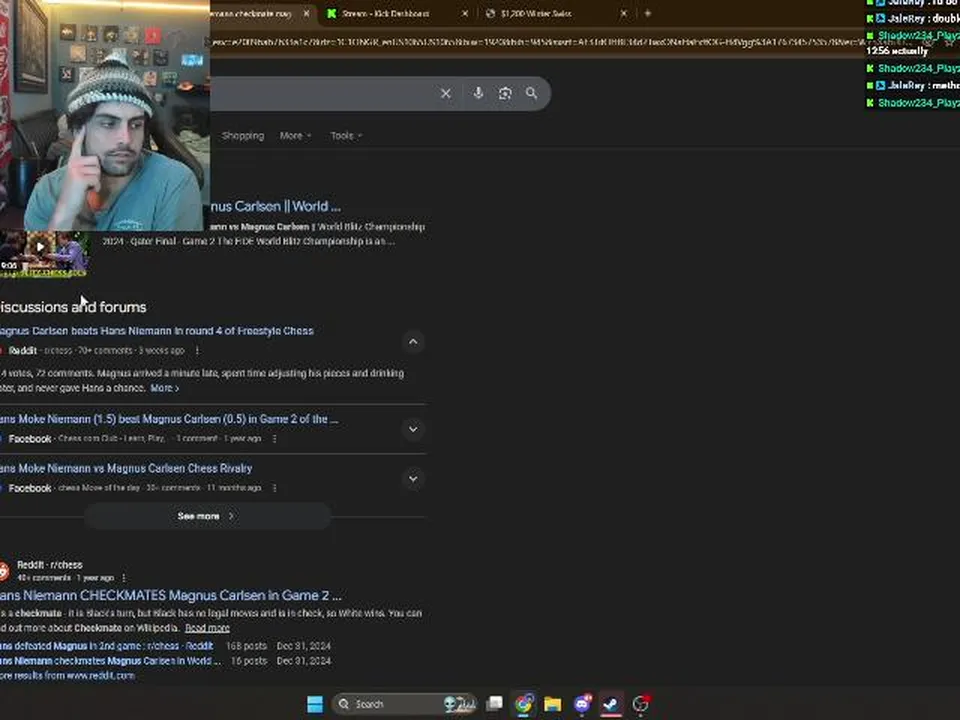Image resolution: width=960 pixels, height=720 pixels.
Task: Open options menu for Facebook Game 2 post
Action: [274, 439]
